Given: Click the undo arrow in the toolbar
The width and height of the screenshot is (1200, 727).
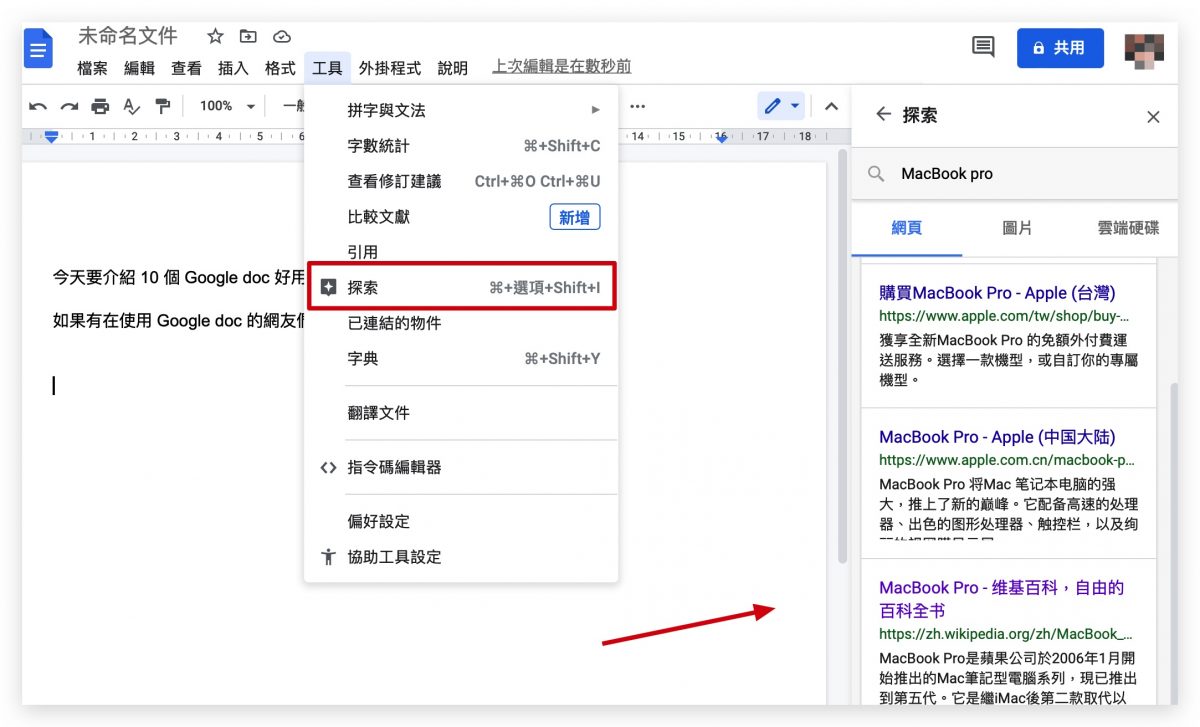Looking at the screenshot, I should click(38, 106).
